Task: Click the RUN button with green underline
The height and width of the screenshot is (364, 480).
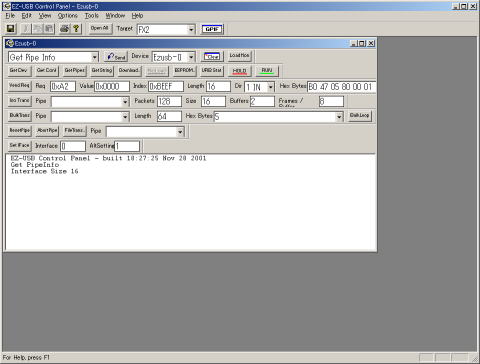Action: (x=267, y=71)
